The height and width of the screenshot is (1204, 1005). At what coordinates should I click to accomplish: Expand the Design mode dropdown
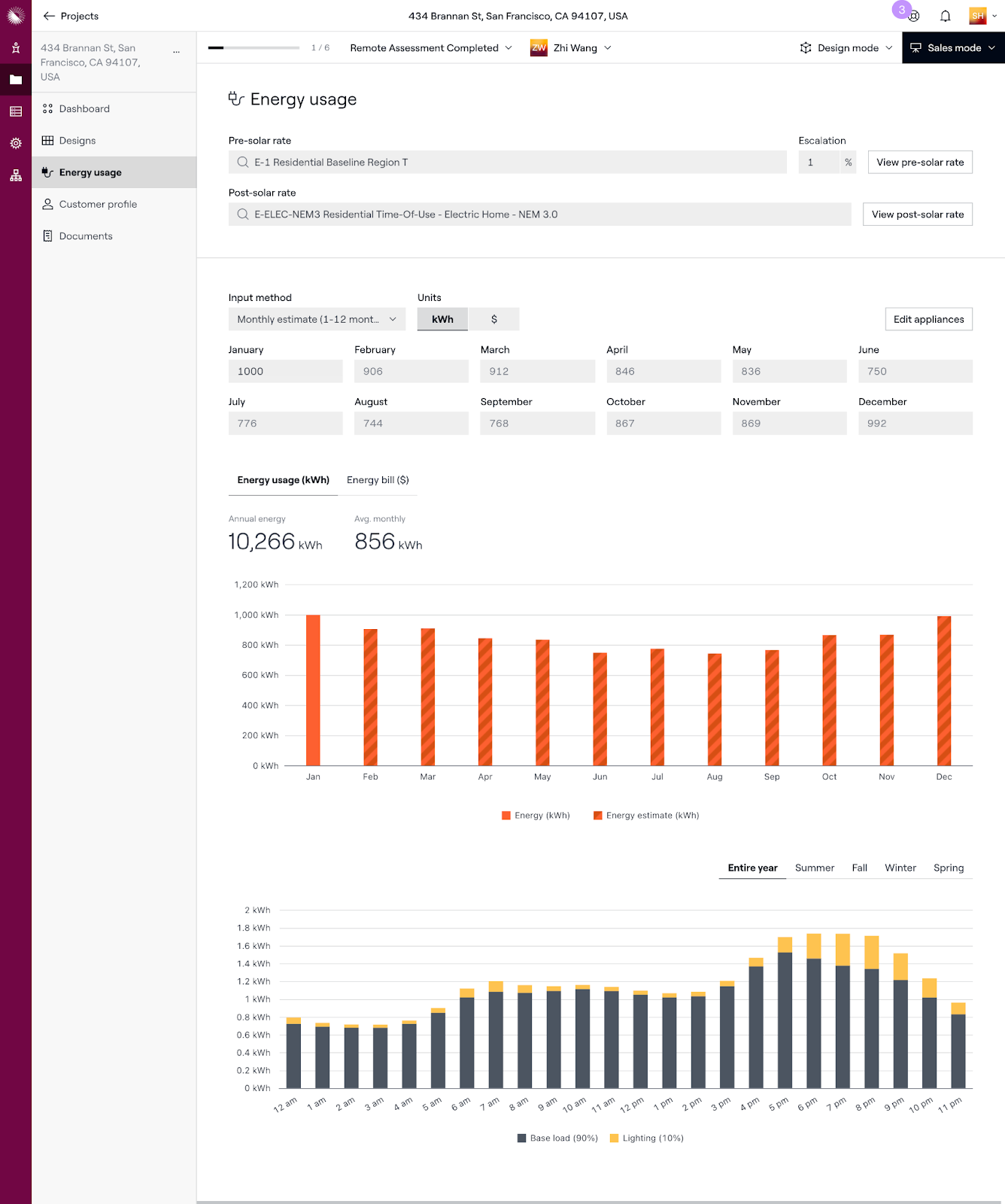click(x=846, y=47)
